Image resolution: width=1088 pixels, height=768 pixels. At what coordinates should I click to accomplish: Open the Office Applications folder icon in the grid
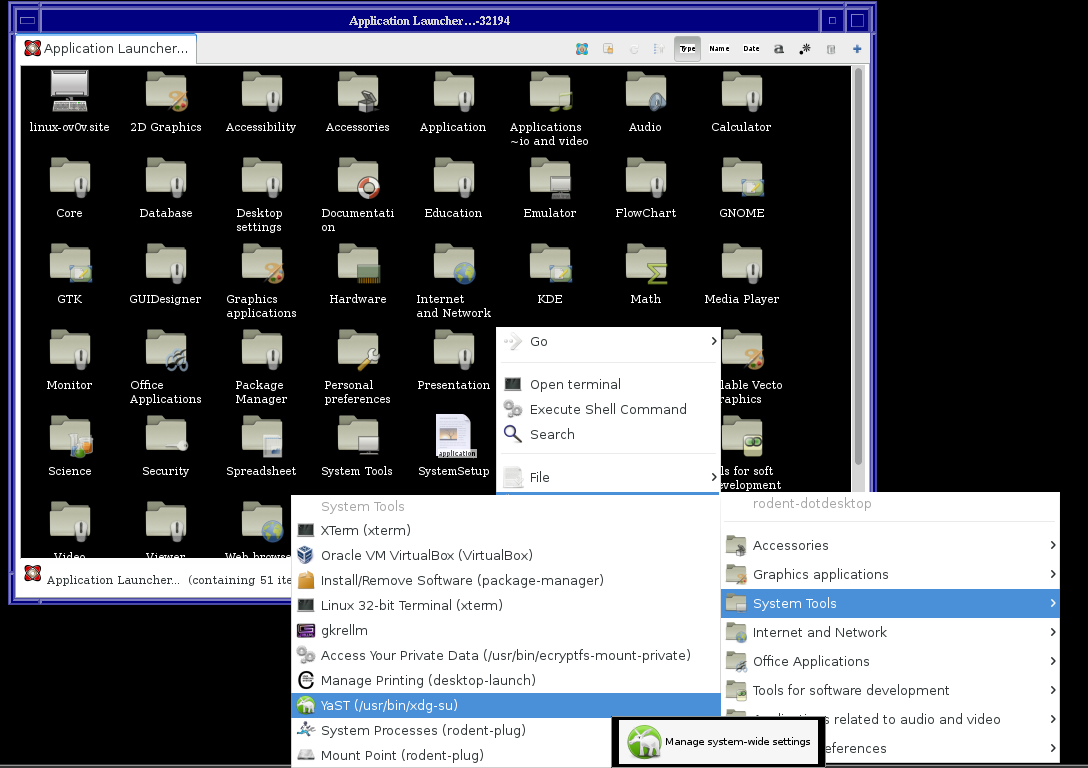[x=166, y=350]
